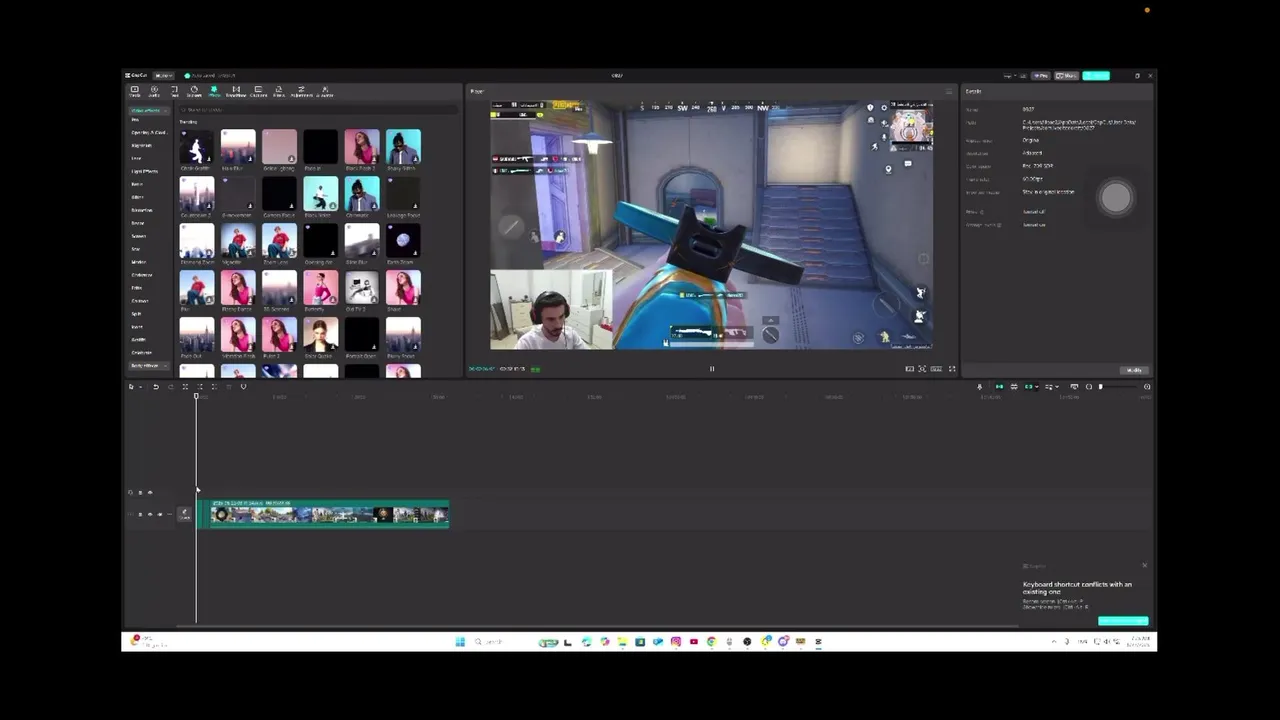Select the video clip on the timeline
Image resolution: width=1280 pixels, height=720 pixels.
point(323,514)
